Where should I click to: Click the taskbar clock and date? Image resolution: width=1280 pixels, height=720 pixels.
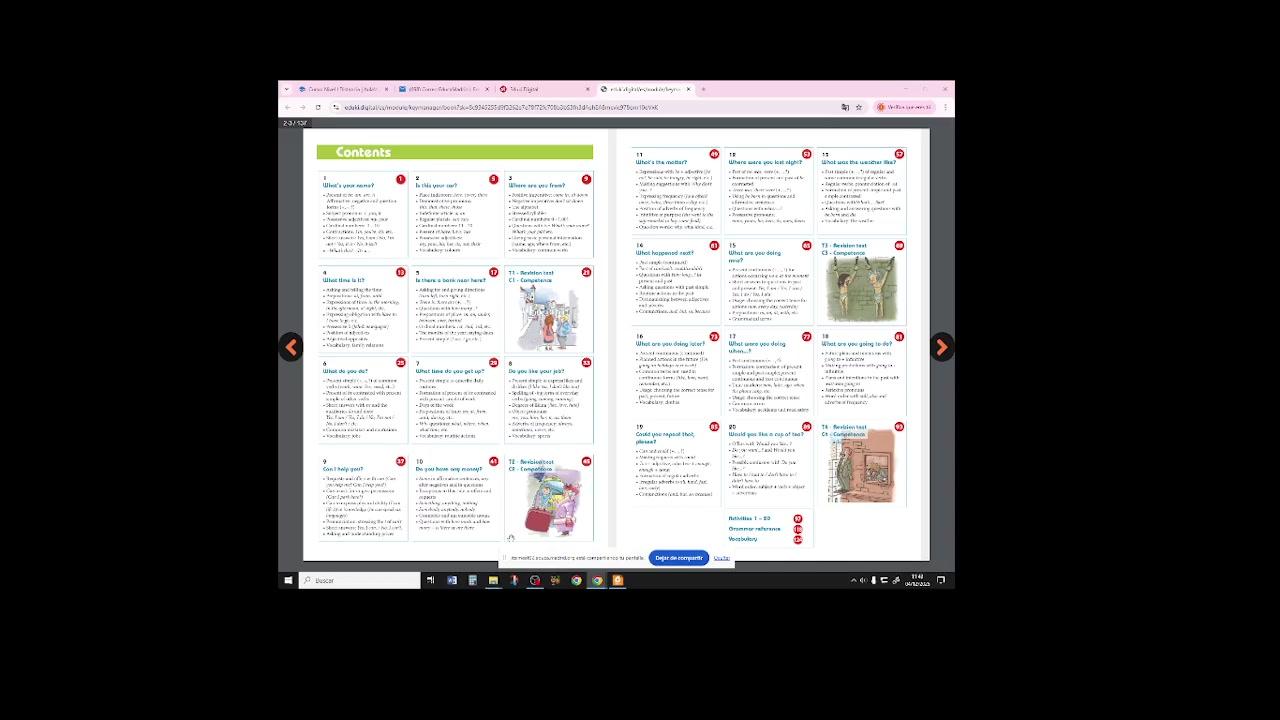click(x=917, y=580)
